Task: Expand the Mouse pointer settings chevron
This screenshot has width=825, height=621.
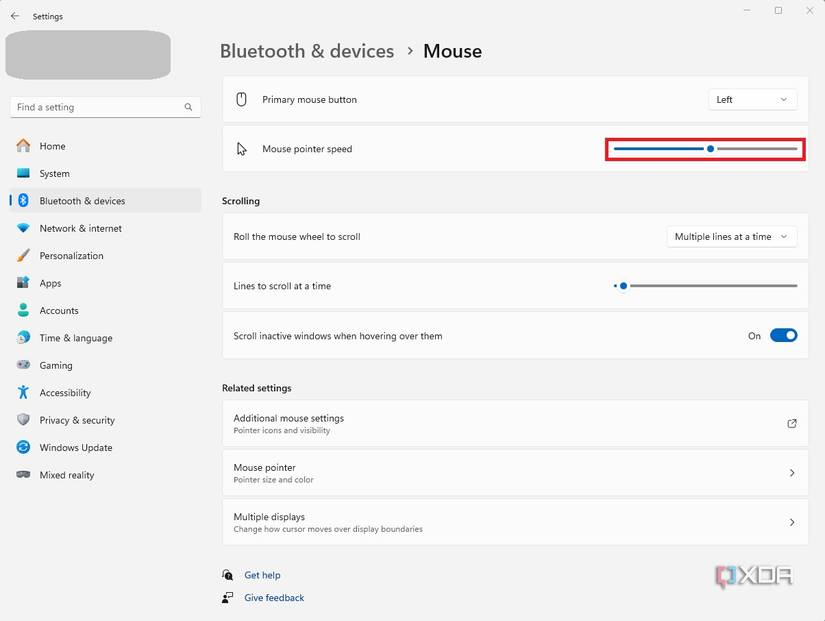Action: 792,473
